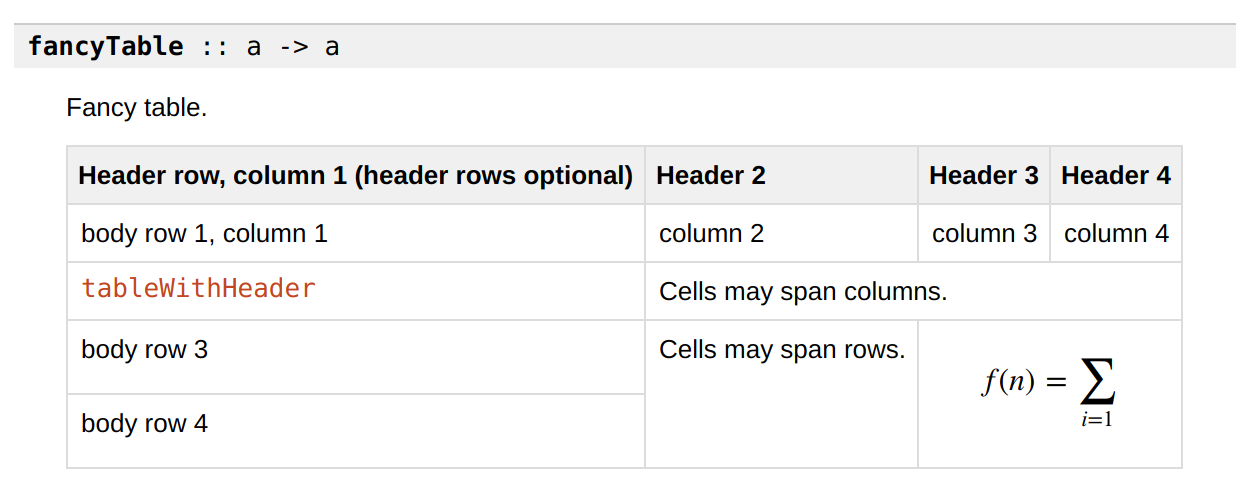Click the 'body row 1, column 1' cell
Screen dimensions: 1236x500
[356, 234]
